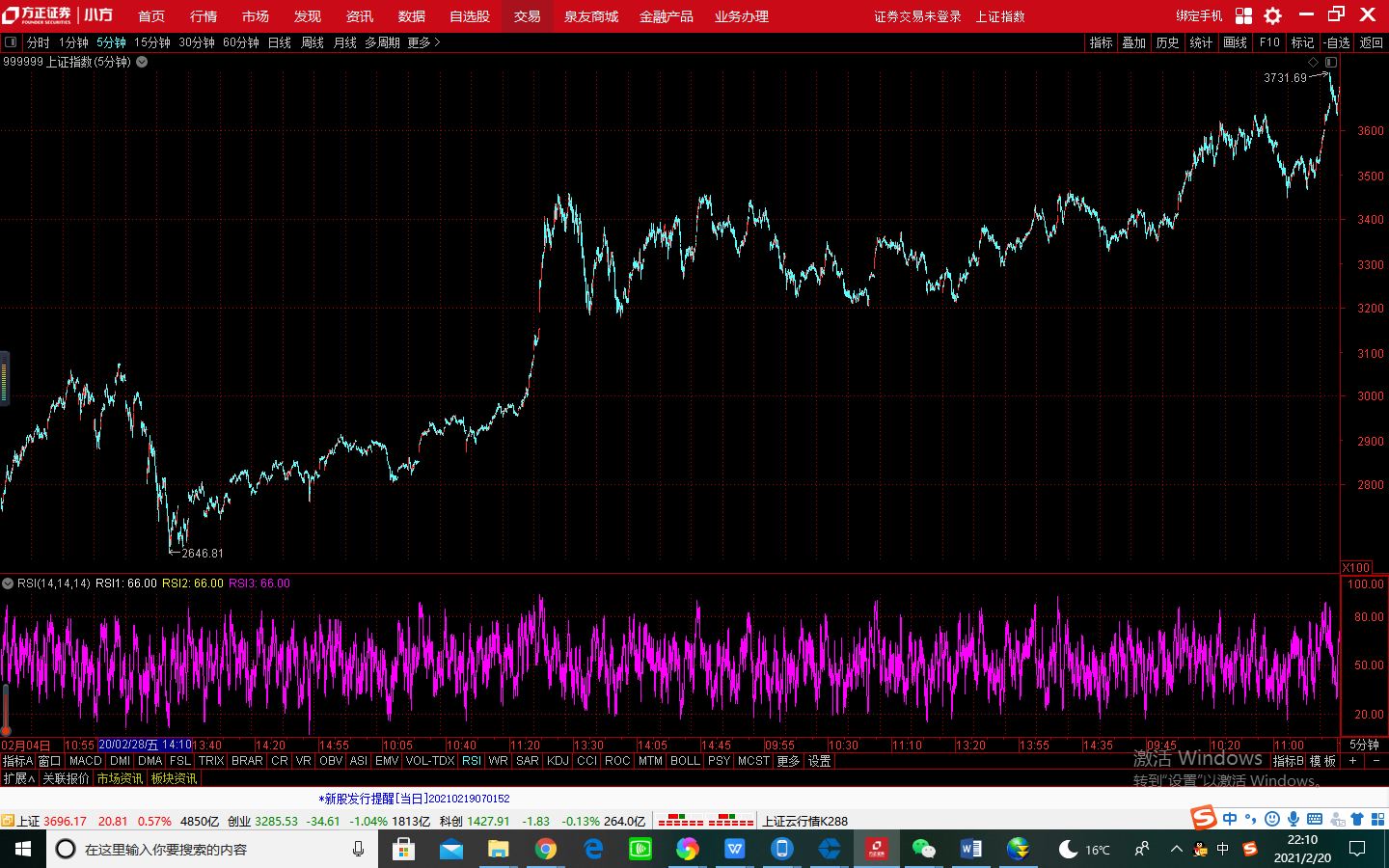
Task: Zoom in chart with plus button
Action: (x=1352, y=761)
